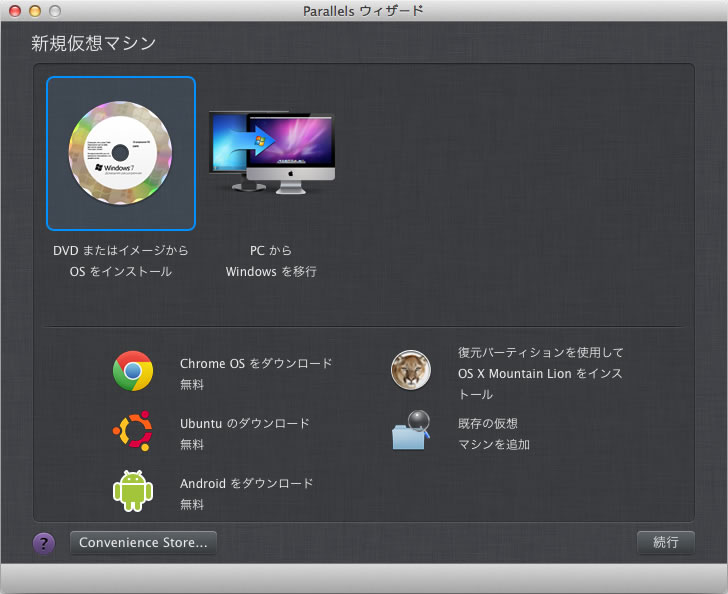
Task: Minimize the wizard with yellow button
Action: point(35,11)
